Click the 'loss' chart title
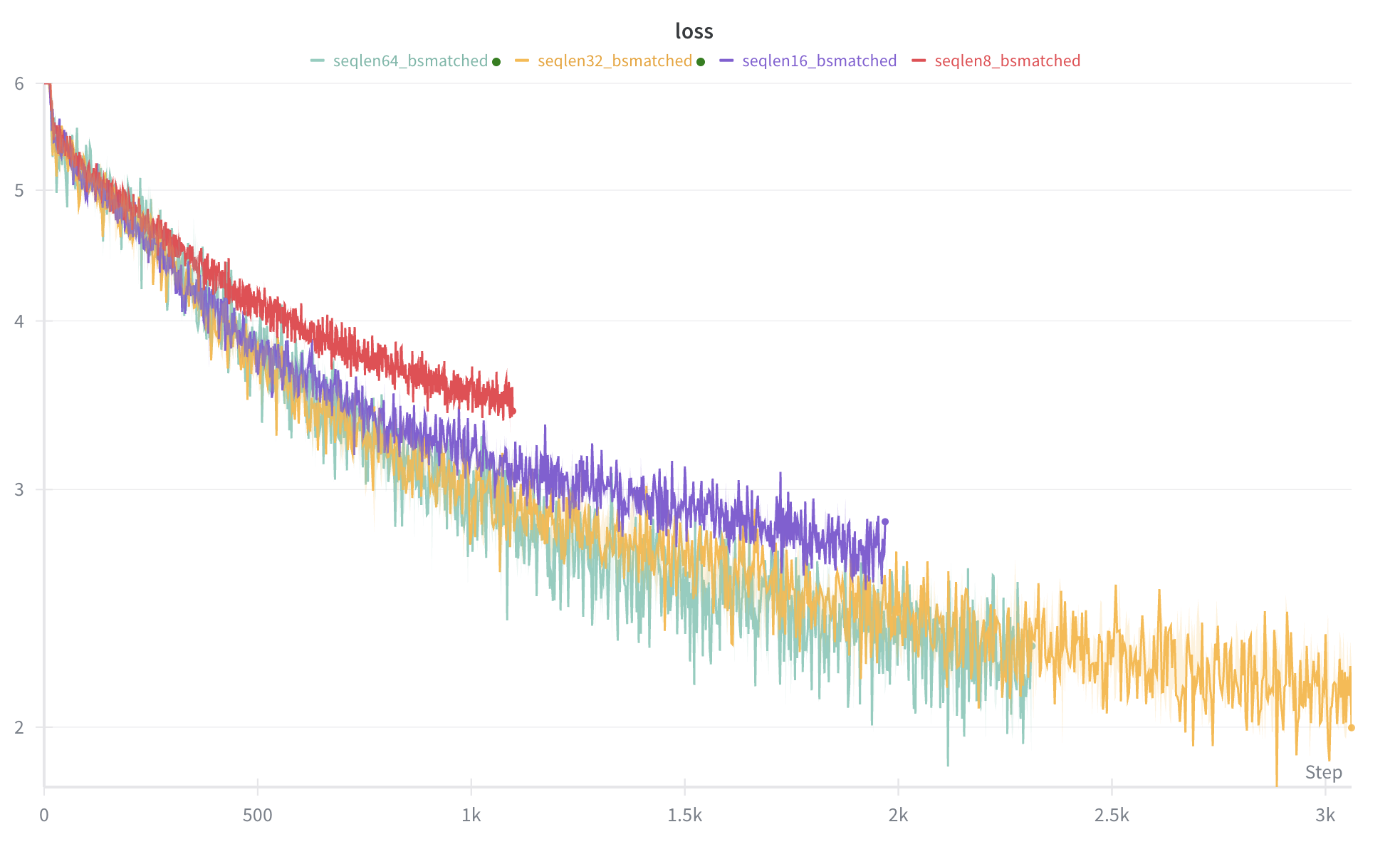 (x=694, y=31)
